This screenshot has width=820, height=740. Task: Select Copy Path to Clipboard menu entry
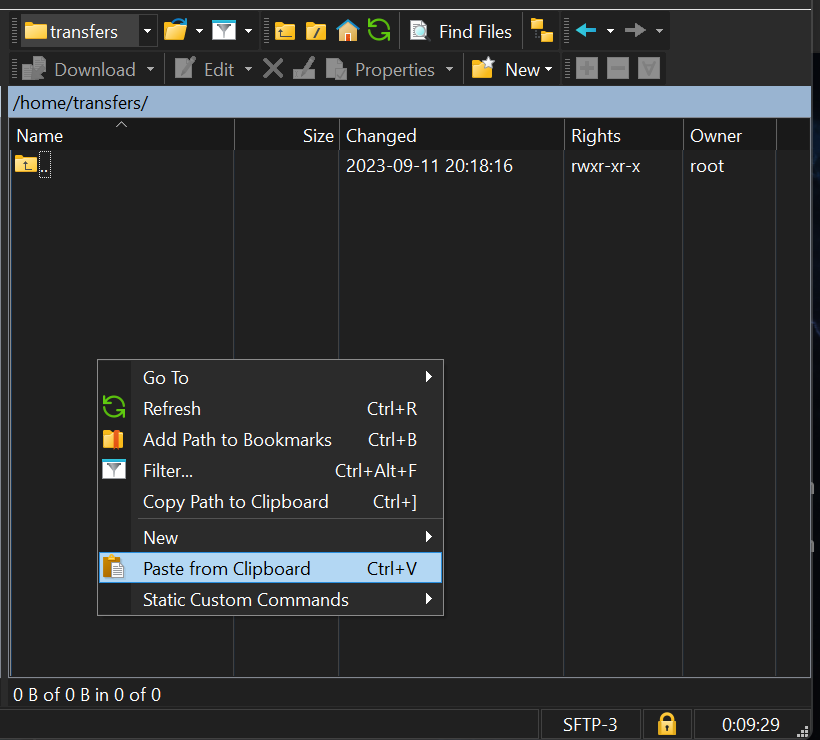click(235, 502)
